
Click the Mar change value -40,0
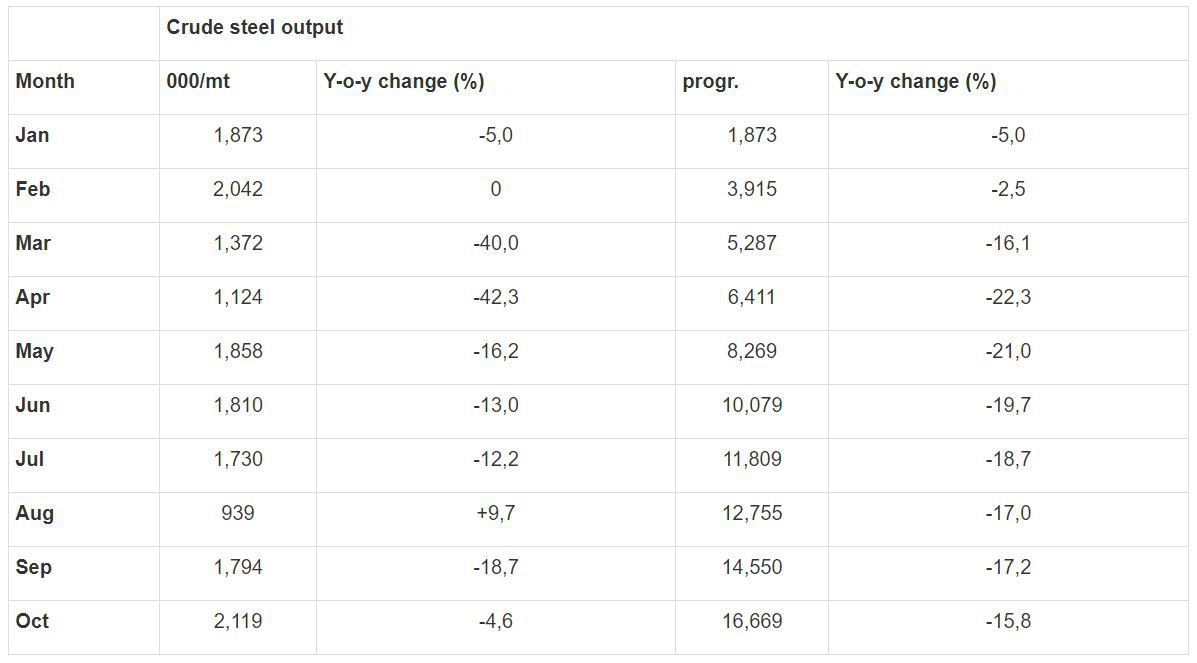click(495, 244)
